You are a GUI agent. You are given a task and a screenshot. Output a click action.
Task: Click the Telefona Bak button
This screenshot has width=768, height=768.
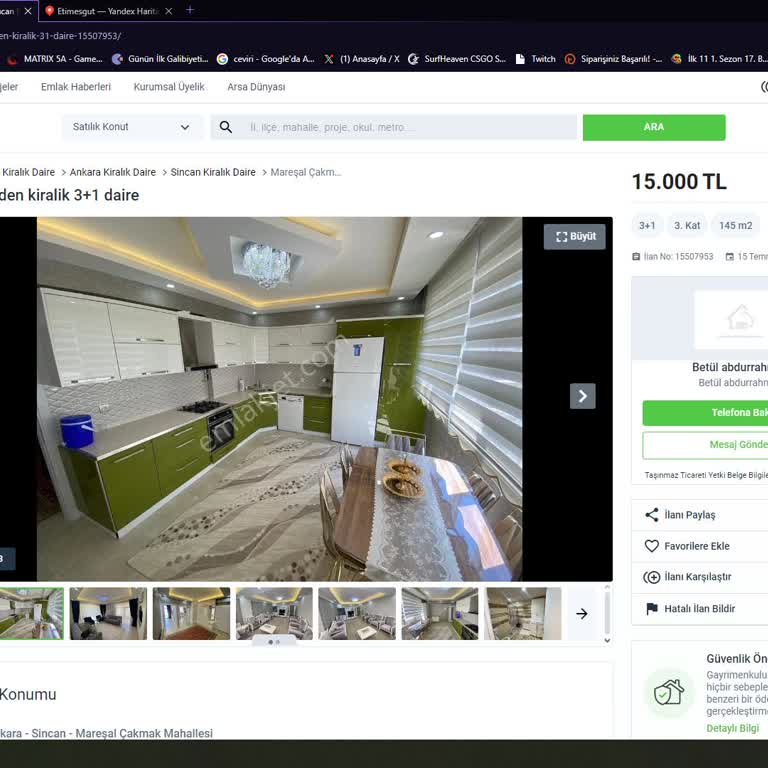tap(705, 413)
